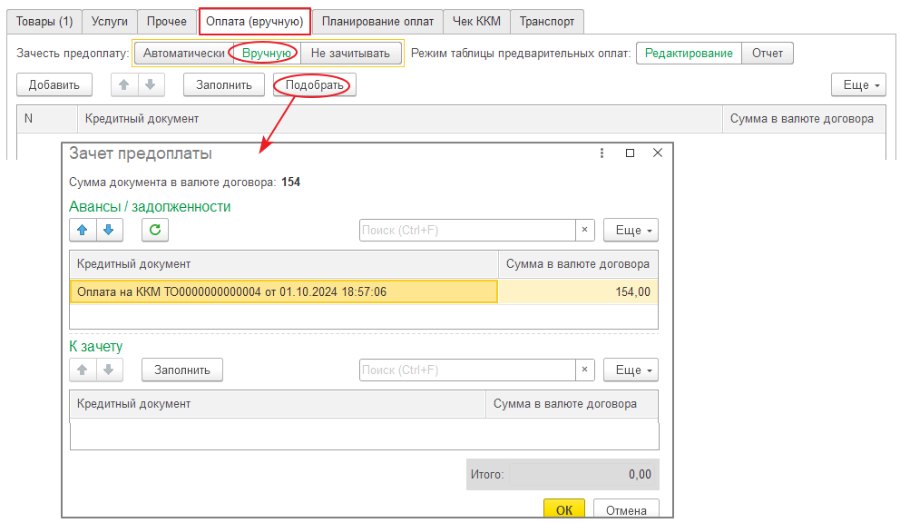Open the Товары (1) tab
This screenshot has height=523, width=900.
[44, 21]
